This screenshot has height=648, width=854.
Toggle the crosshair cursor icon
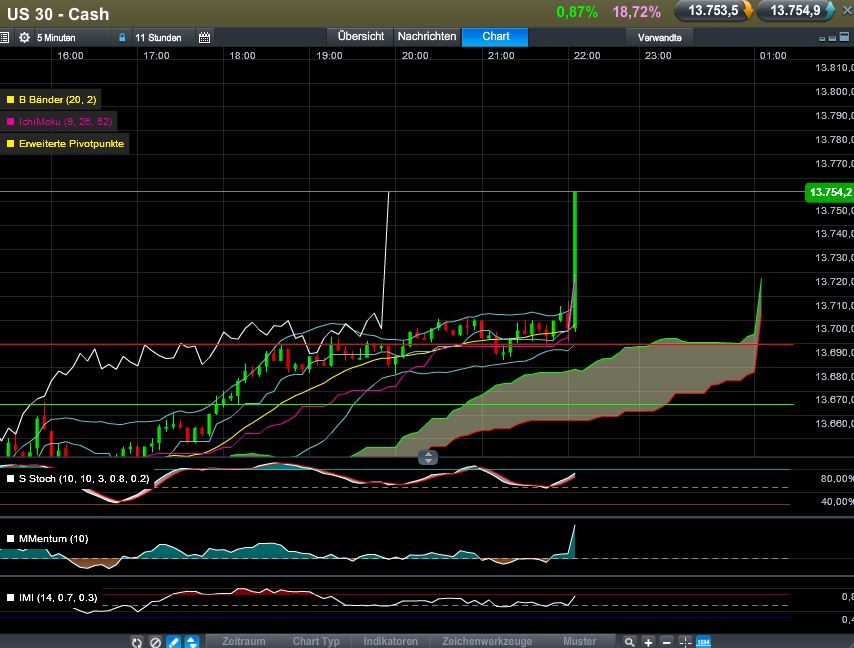click(x=685, y=642)
